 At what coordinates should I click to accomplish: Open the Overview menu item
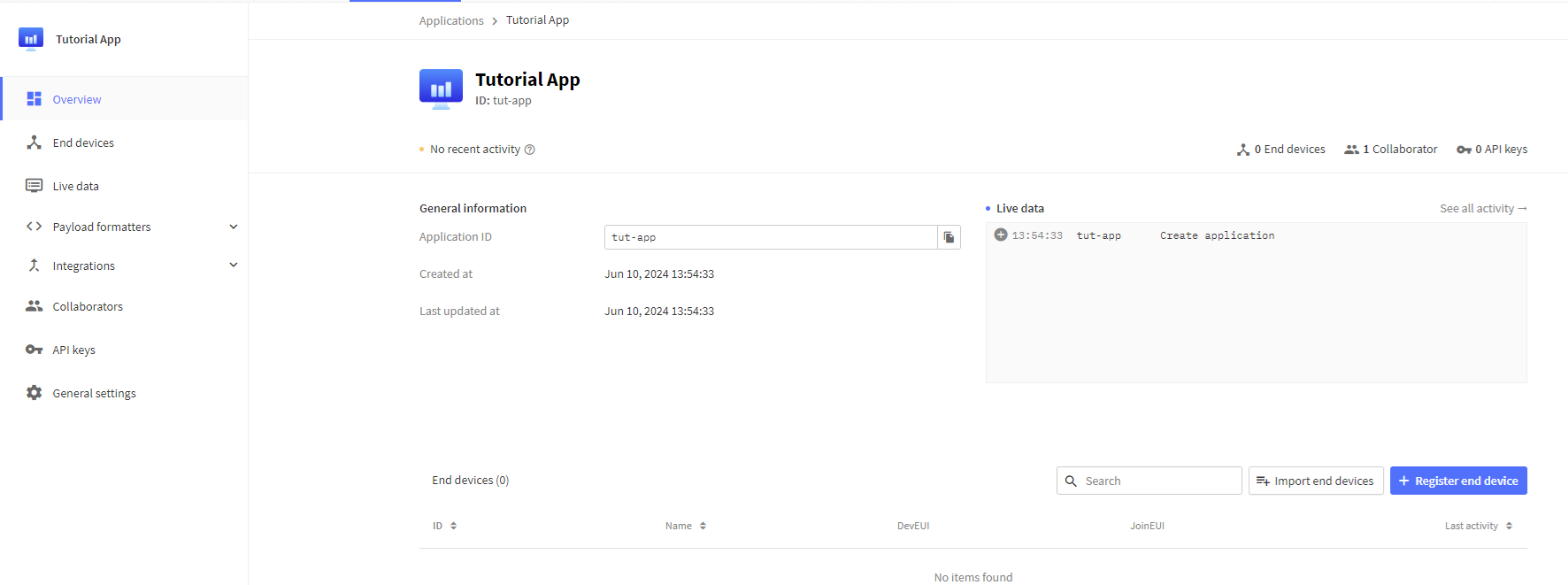pyautogui.click(x=125, y=99)
